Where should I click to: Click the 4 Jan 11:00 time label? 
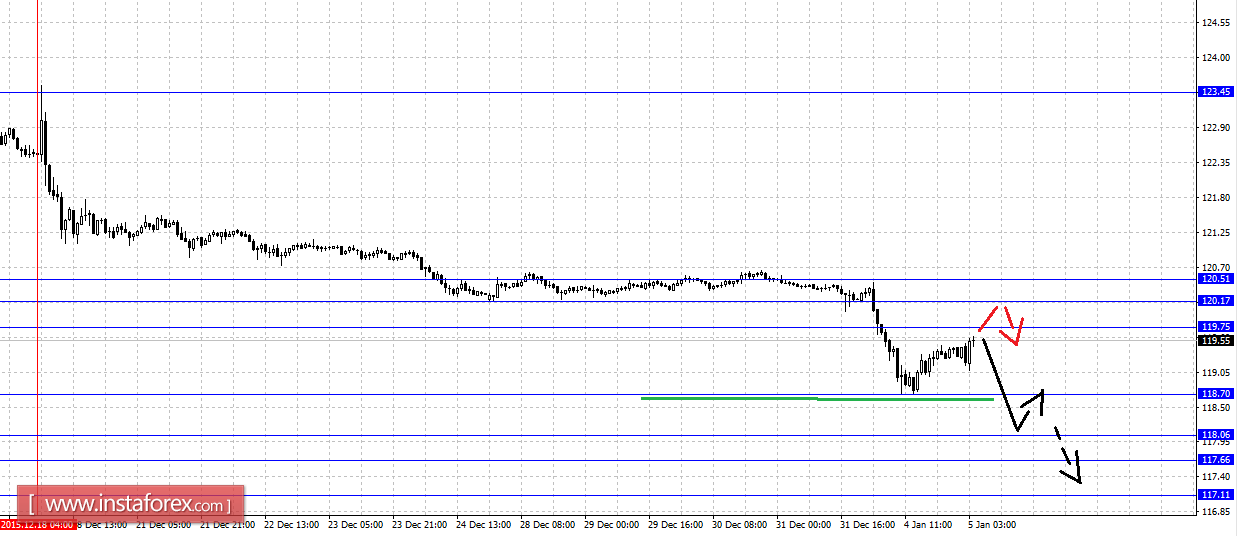click(x=929, y=524)
